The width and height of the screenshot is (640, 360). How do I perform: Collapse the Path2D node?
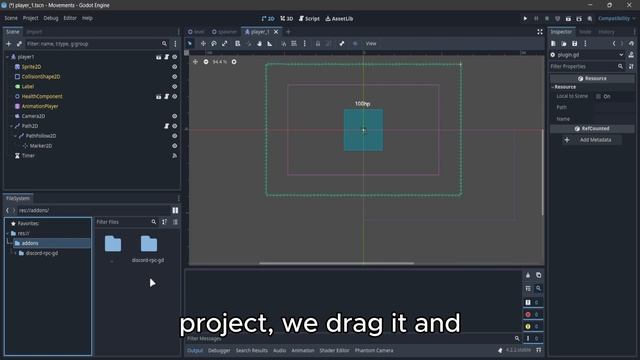click(11, 126)
